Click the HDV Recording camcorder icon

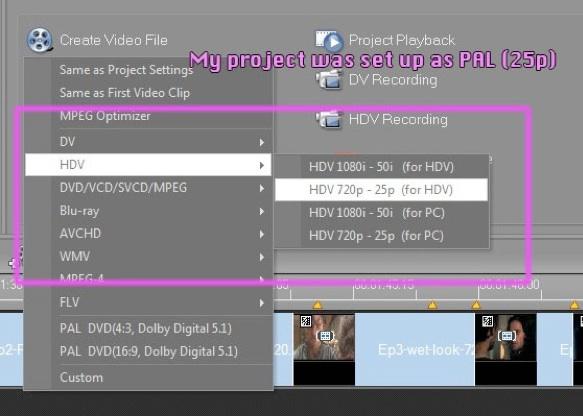click(329, 119)
